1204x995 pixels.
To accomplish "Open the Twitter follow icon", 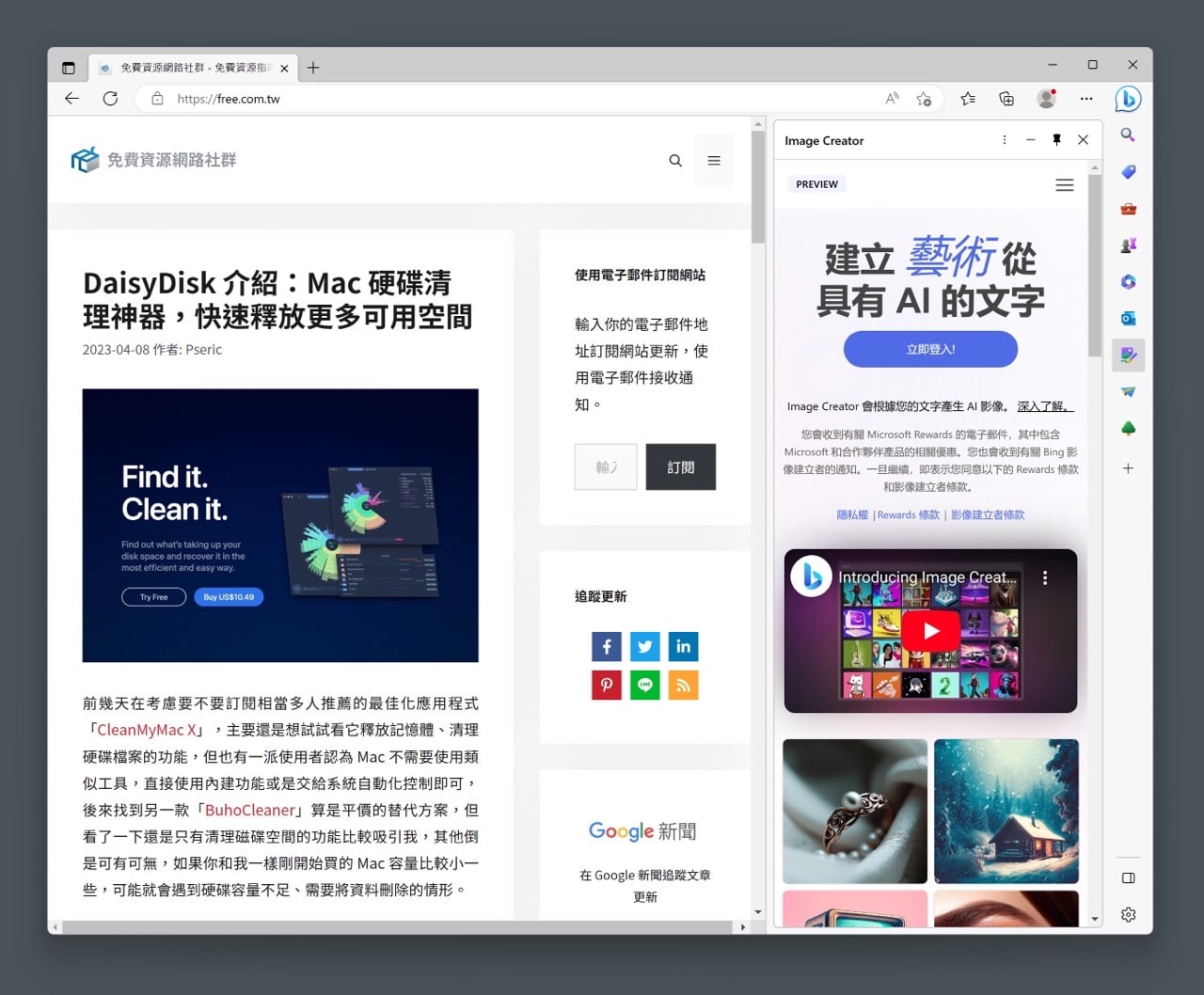I will coord(645,646).
